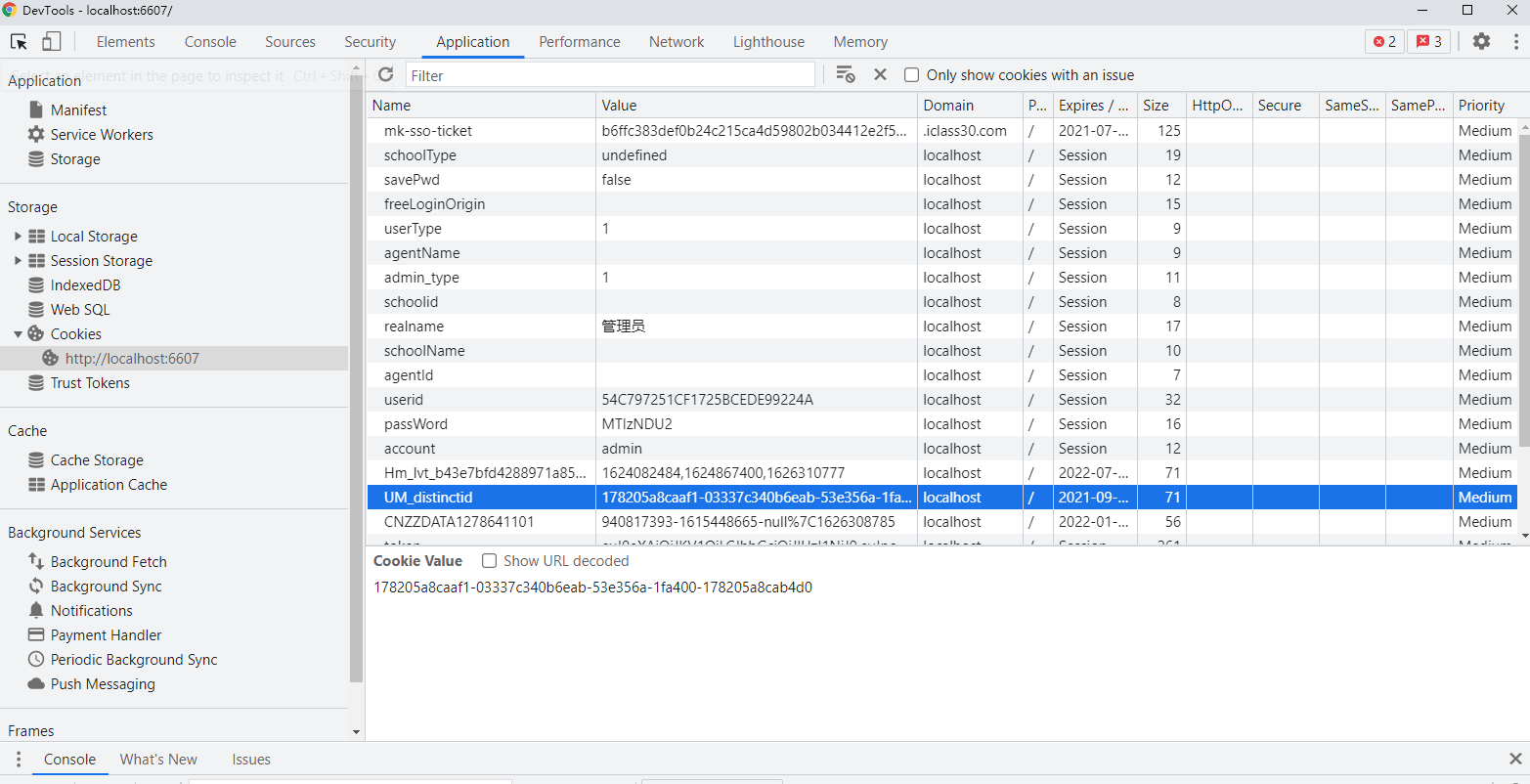The image size is (1530, 784).
Task: Open the Memory tab
Action: click(860, 42)
